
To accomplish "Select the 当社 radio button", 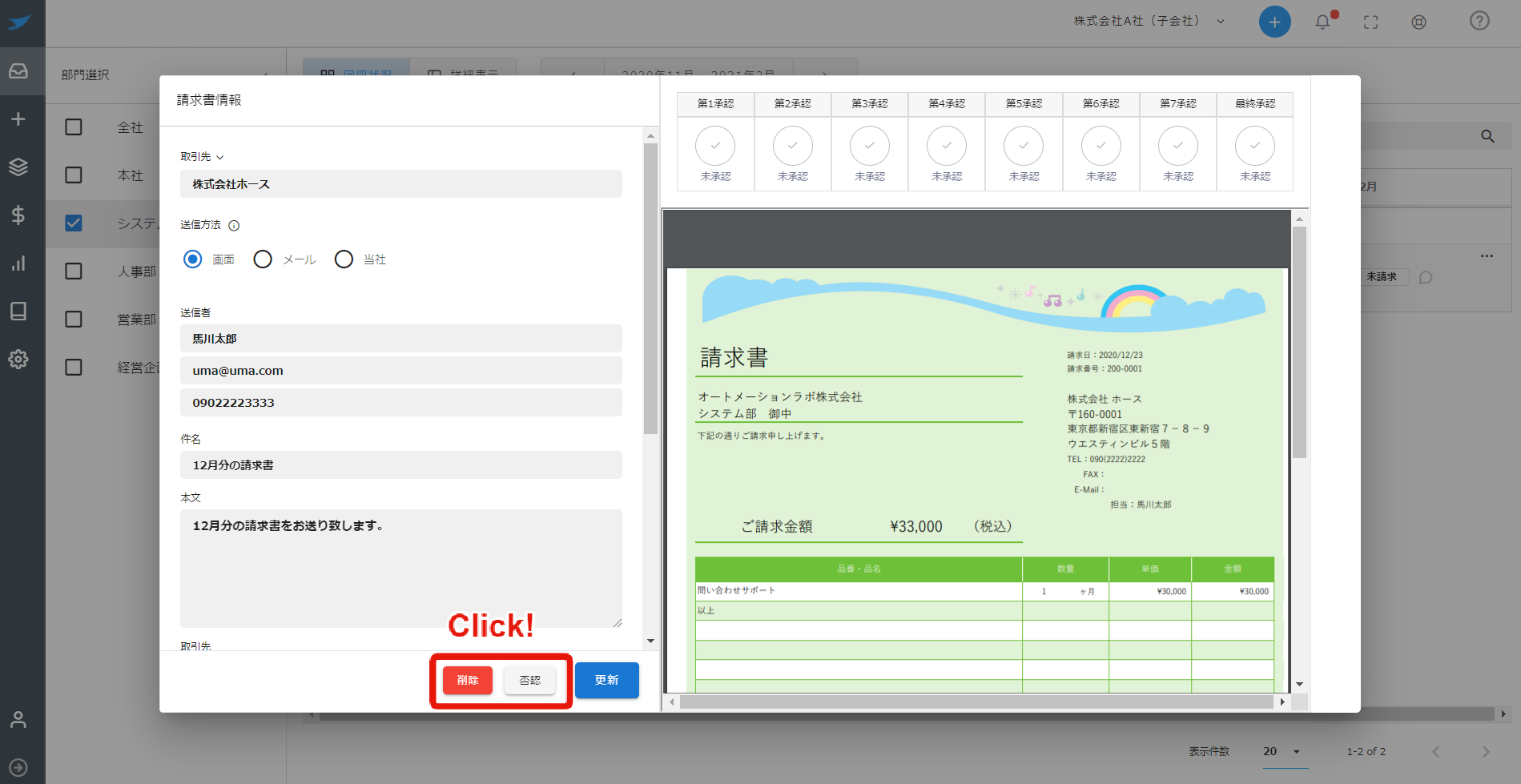I will tap(344, 259).
